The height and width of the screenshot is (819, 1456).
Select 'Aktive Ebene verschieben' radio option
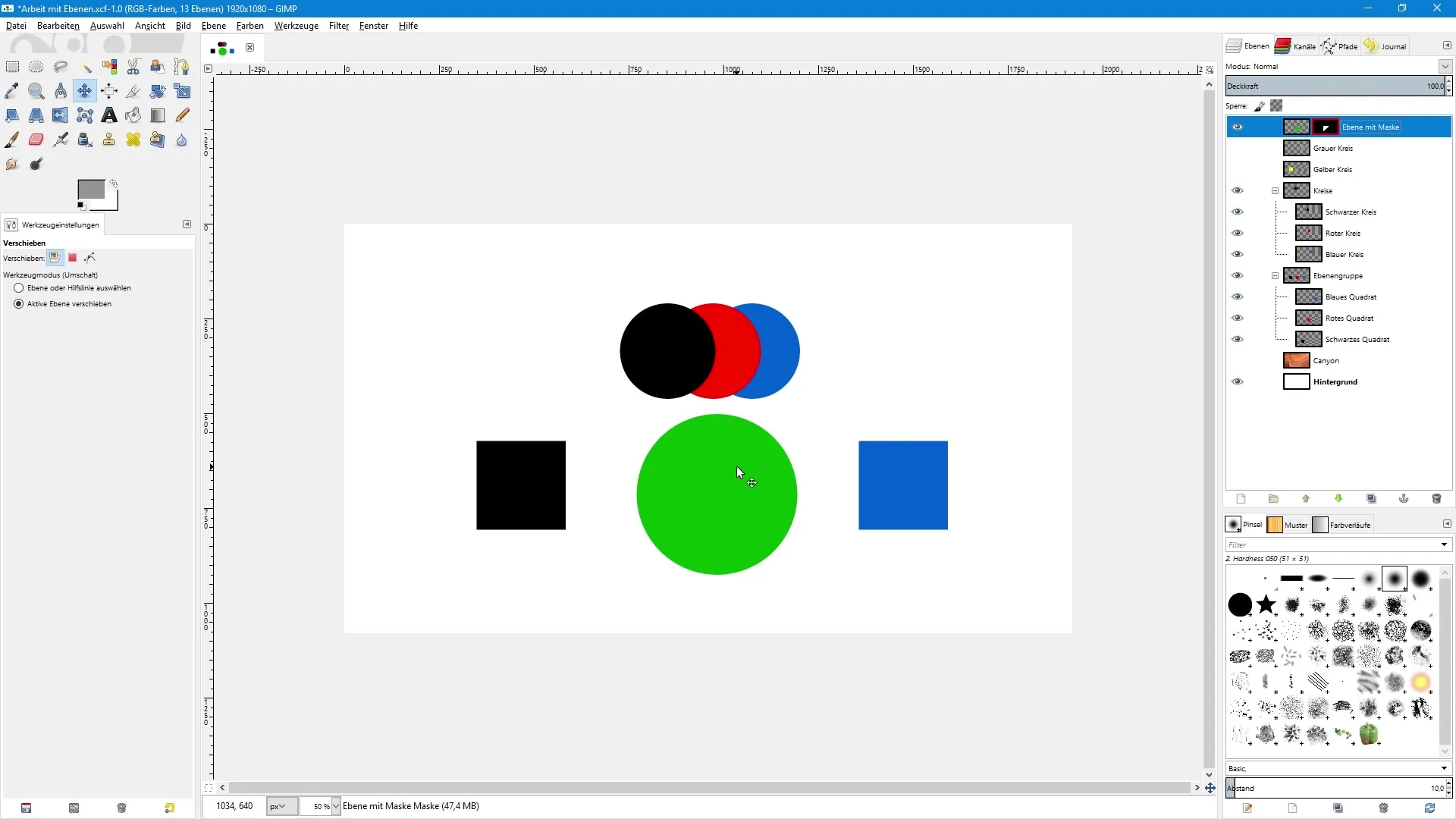point(19,304)
